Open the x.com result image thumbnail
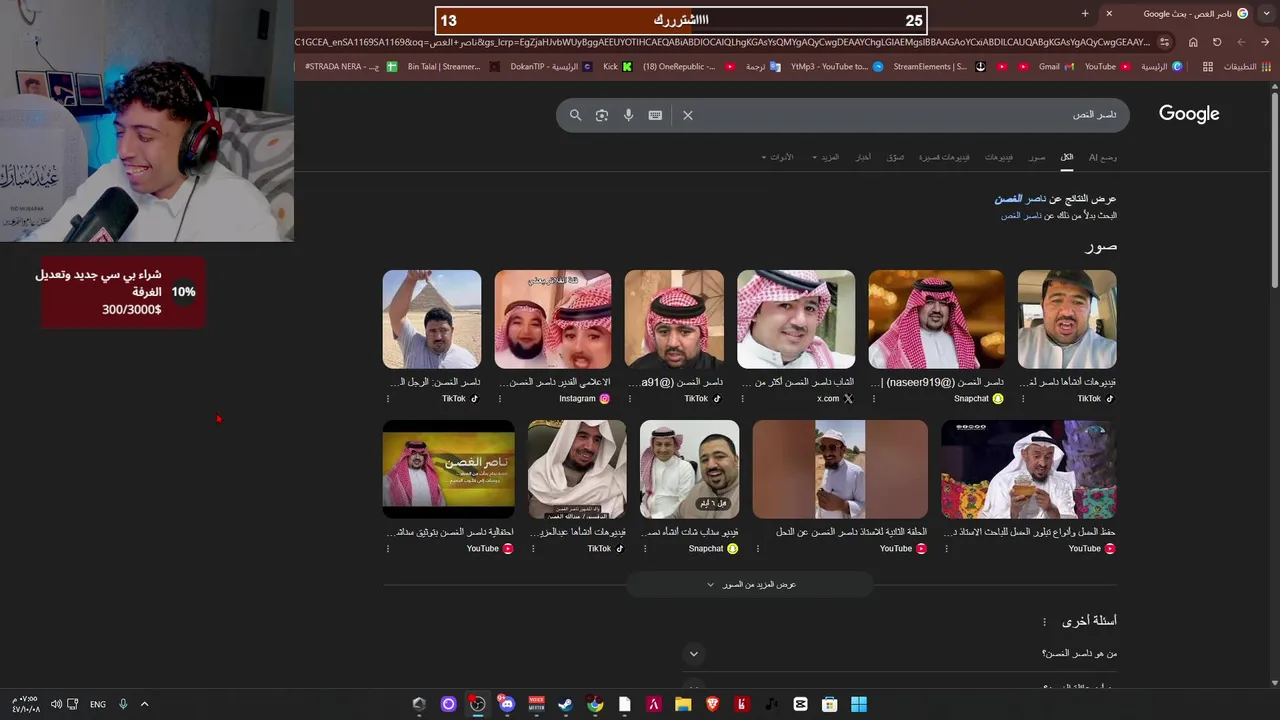Image resolution: width=1280 pixels, height=720 pixels. 796,319
